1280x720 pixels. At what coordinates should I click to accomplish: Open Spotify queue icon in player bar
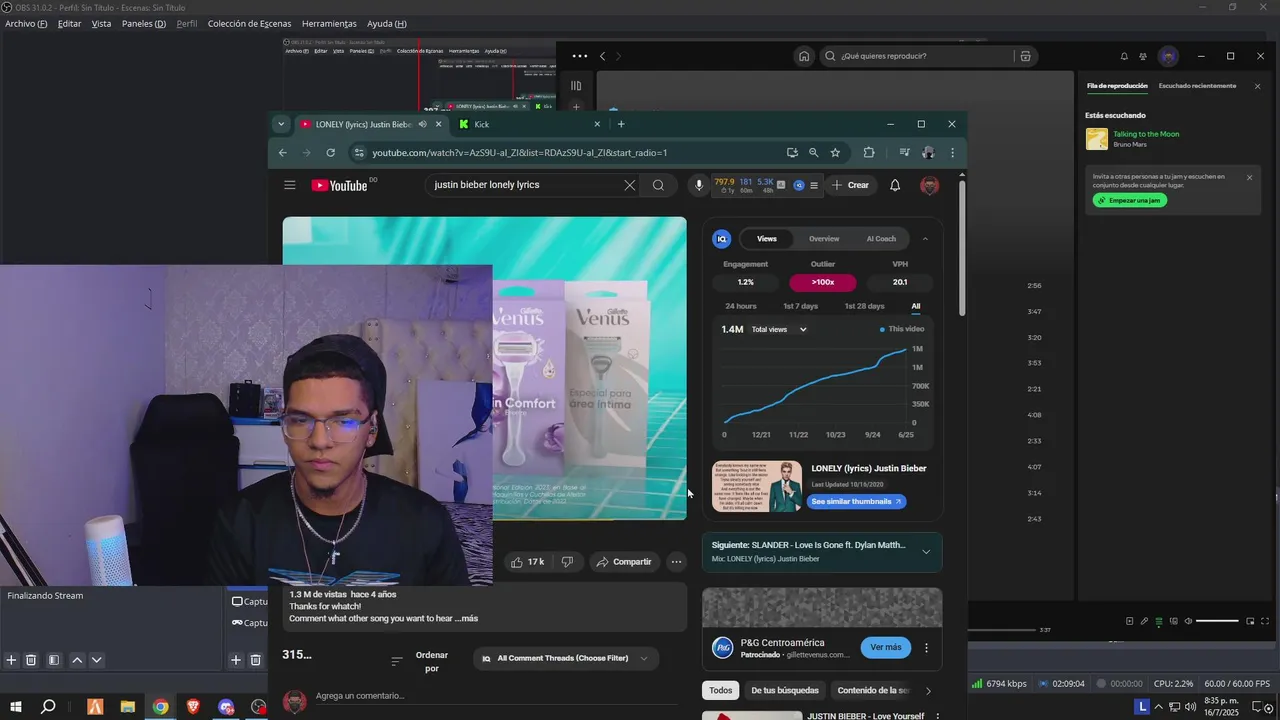click(x=1159, y=621)
